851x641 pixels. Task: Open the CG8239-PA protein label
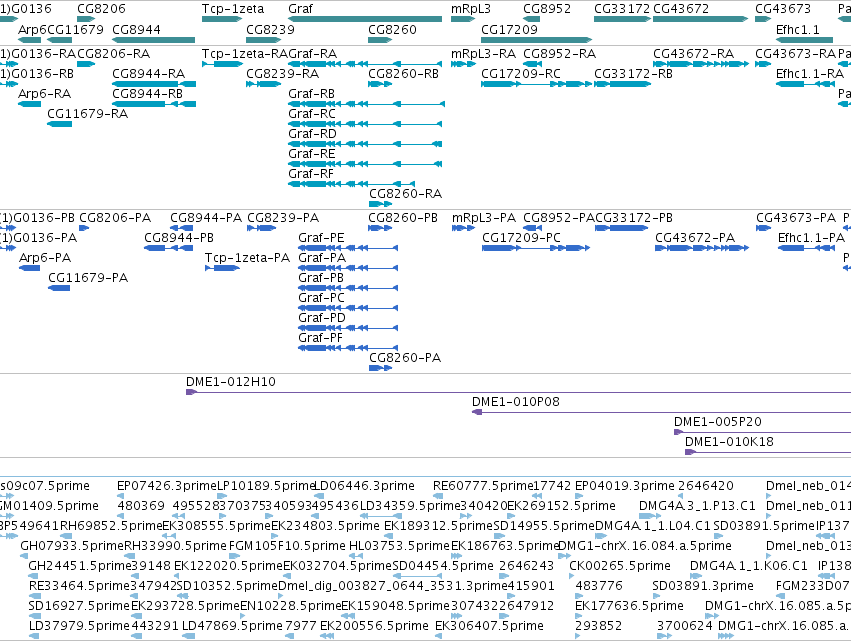(283, 218)
